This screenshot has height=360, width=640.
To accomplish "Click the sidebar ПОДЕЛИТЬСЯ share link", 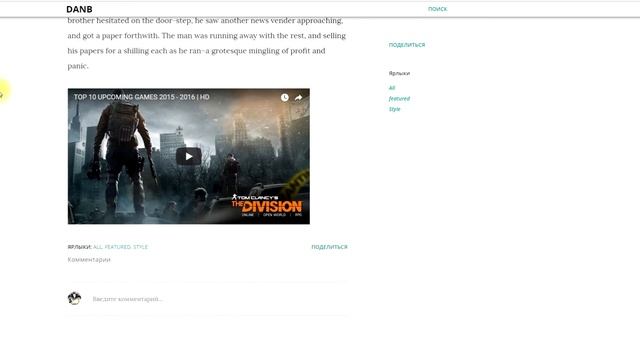I will pos(407,45).
